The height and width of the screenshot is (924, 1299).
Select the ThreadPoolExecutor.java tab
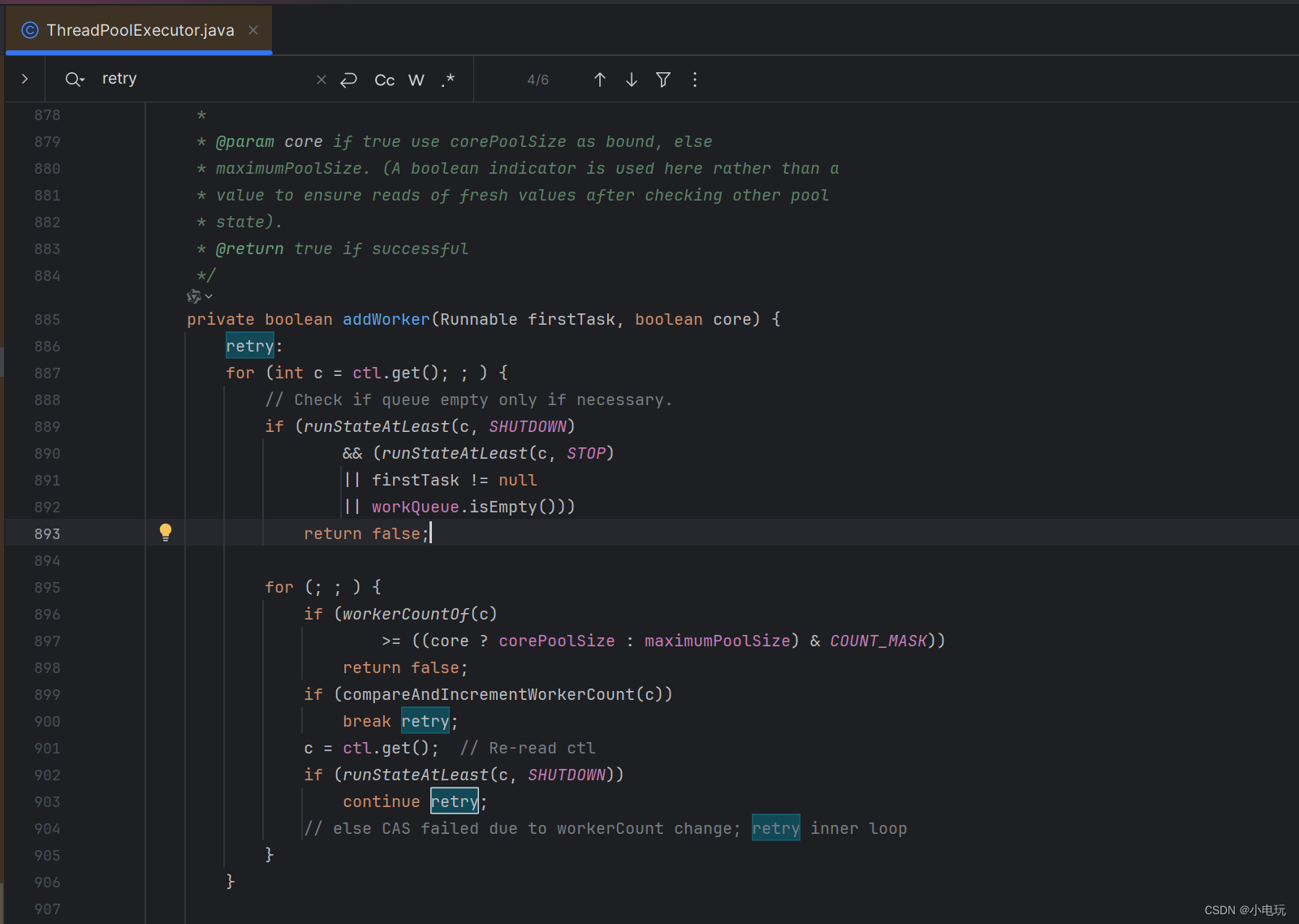pos(139,30)
